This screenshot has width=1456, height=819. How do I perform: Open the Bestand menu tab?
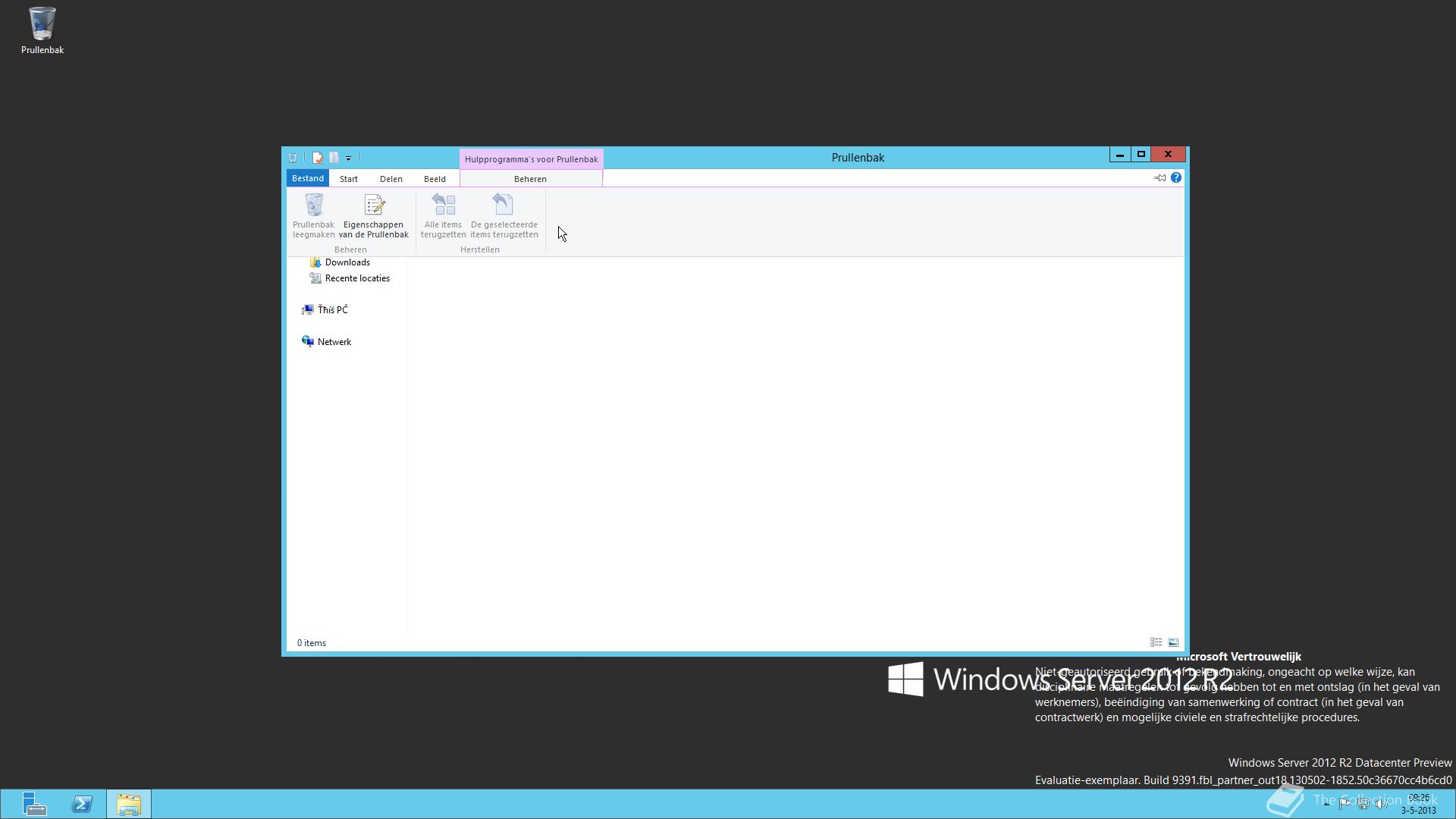tap(308, 178)
